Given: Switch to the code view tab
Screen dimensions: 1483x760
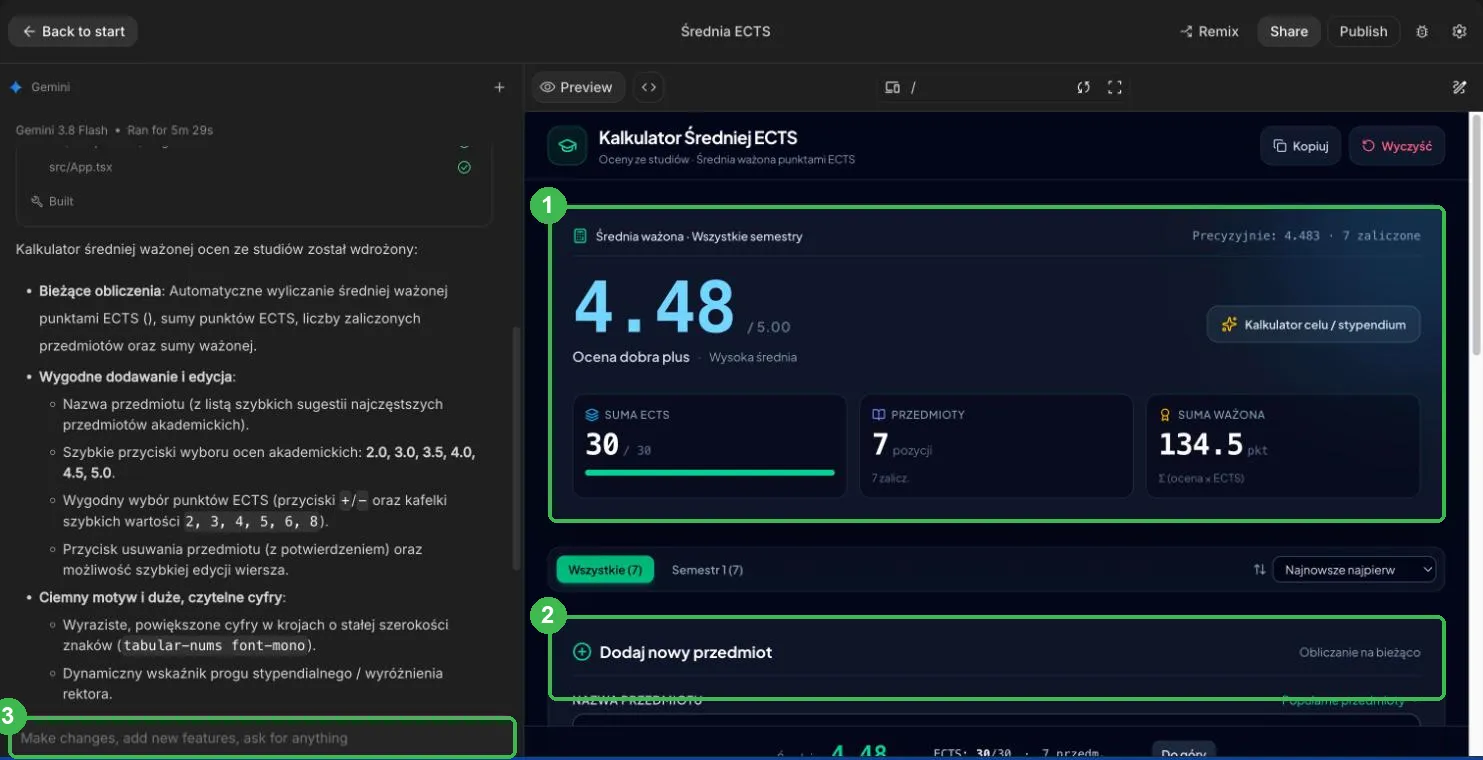Looking at the screenshot, I should point(649,87).
